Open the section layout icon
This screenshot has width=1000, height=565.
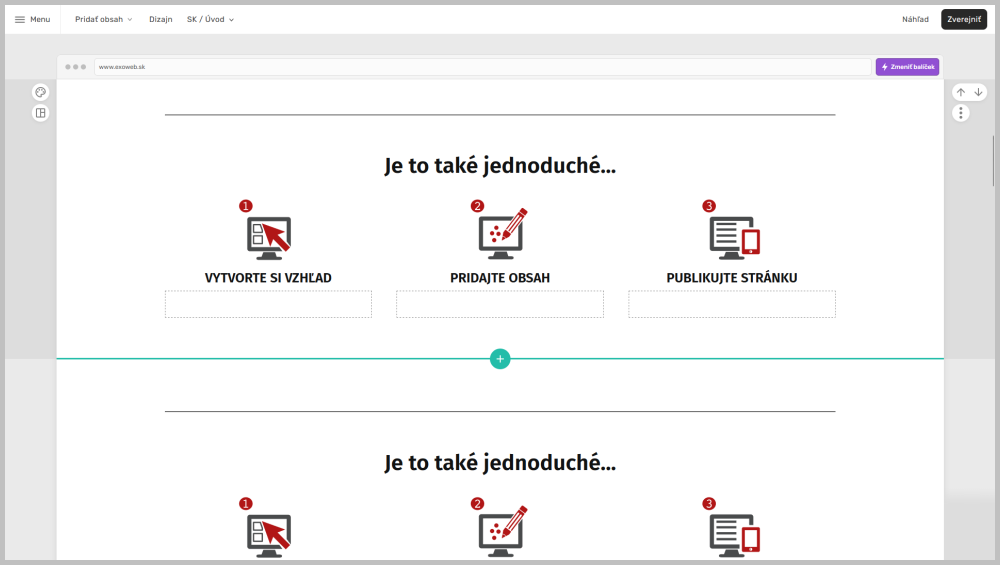(x=41, y=113)
